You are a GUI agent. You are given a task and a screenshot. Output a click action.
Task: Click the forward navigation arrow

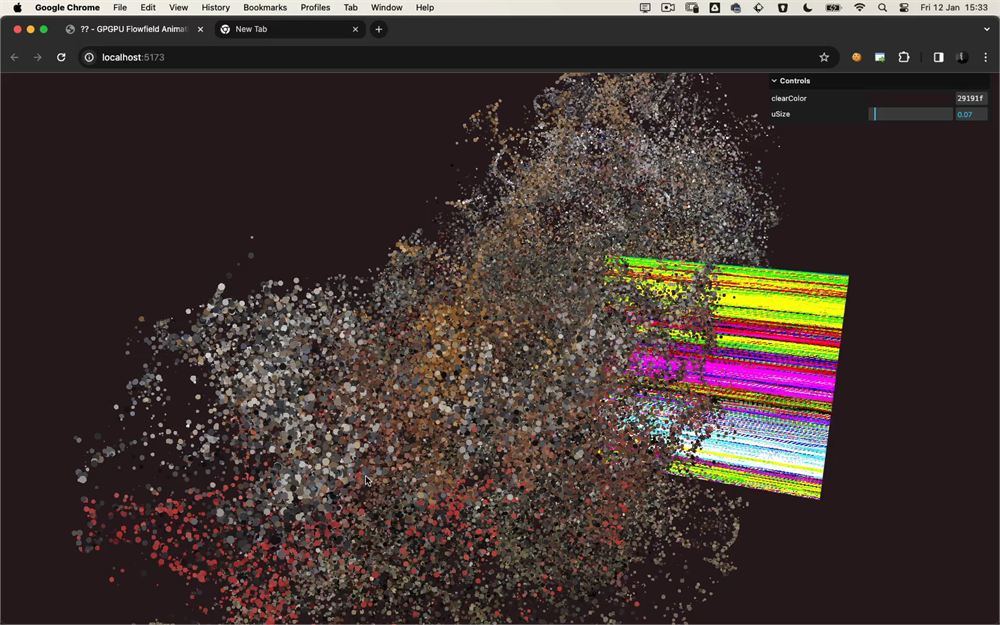click(x=38, y=57)
